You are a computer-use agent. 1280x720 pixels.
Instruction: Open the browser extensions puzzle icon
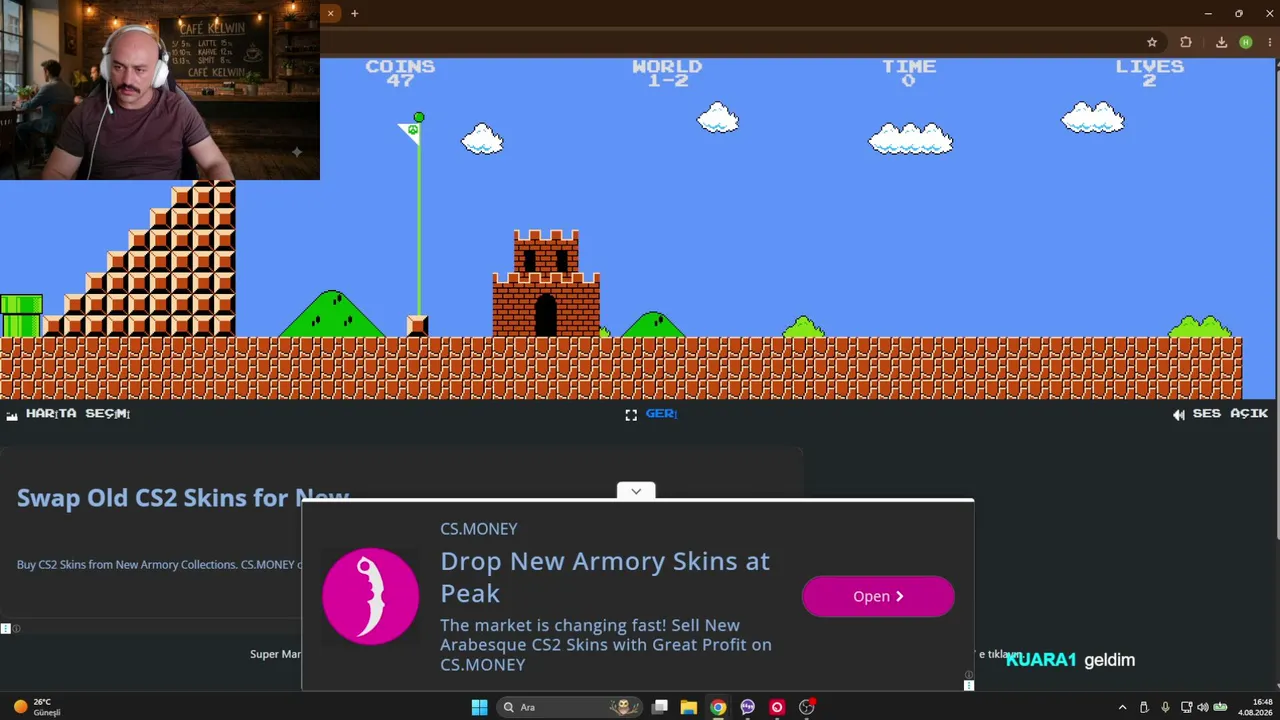[x=1186, y=42]
